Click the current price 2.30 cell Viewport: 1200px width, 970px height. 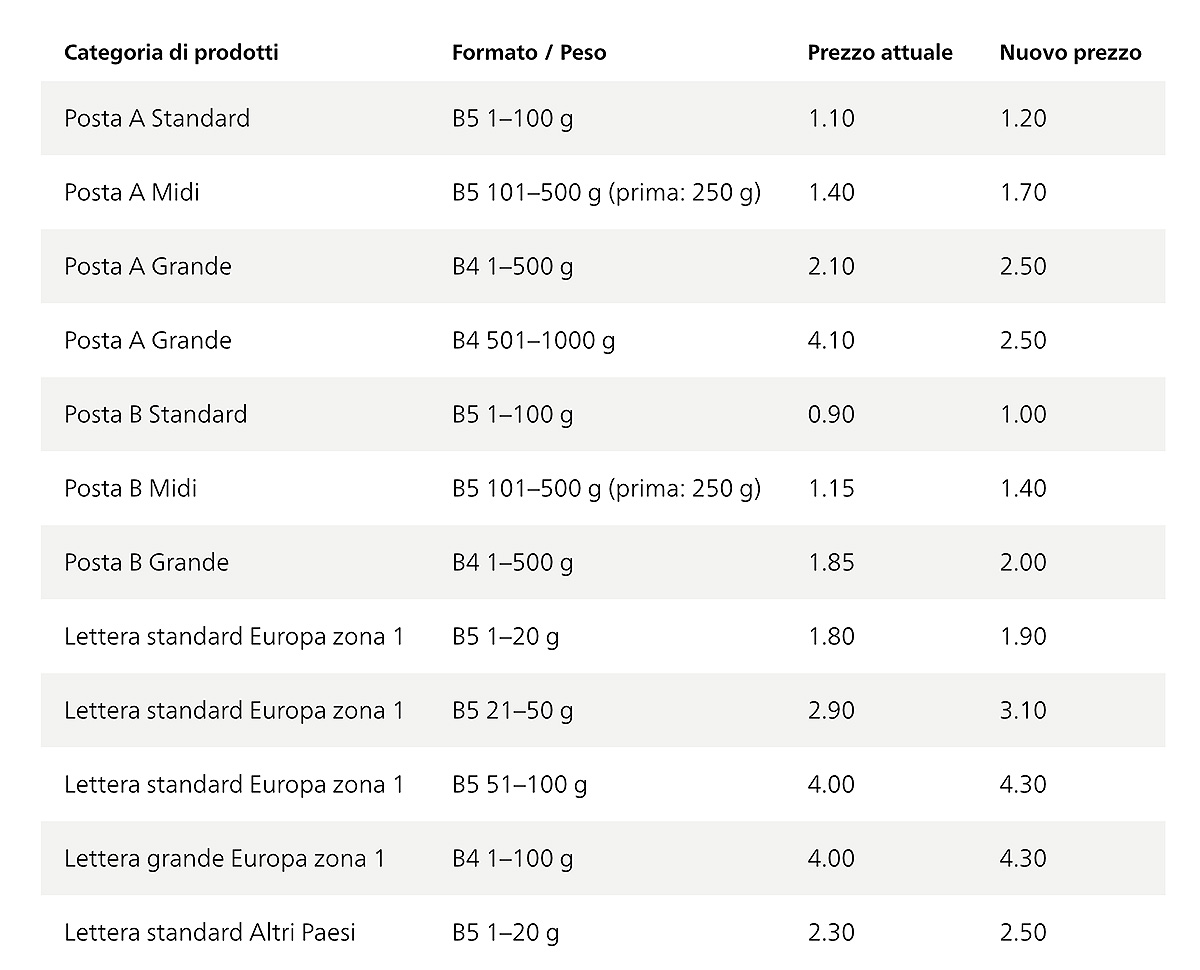831,933
